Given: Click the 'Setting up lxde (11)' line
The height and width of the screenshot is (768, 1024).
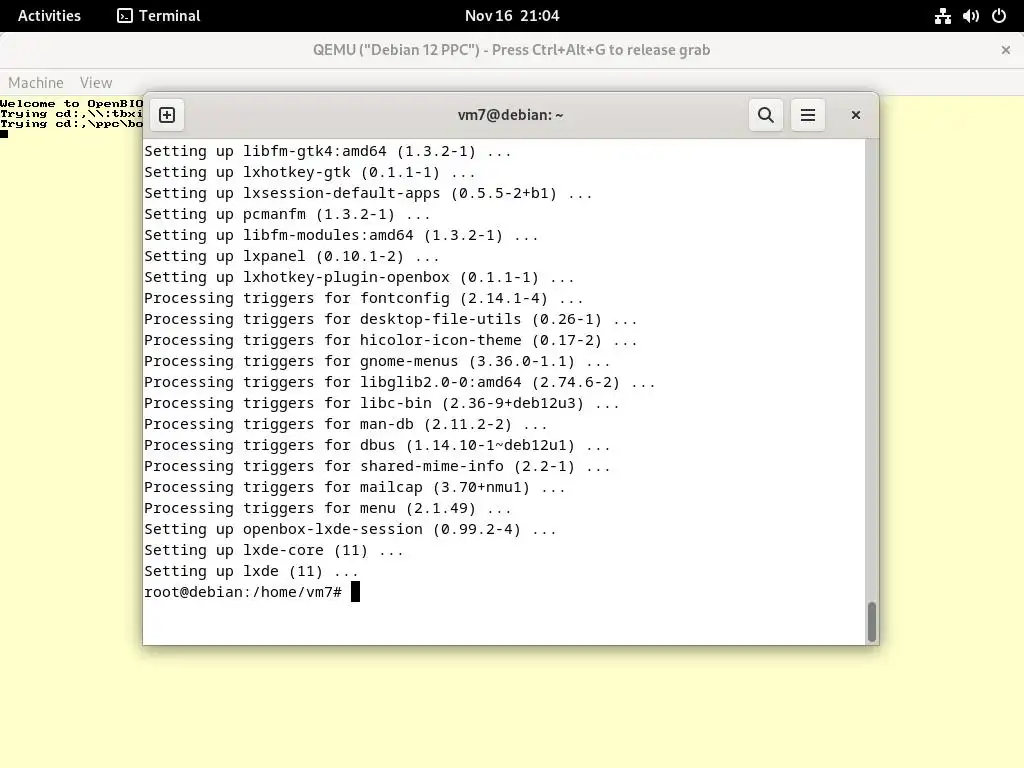Looking at the screenshot, I should point(251,571).
